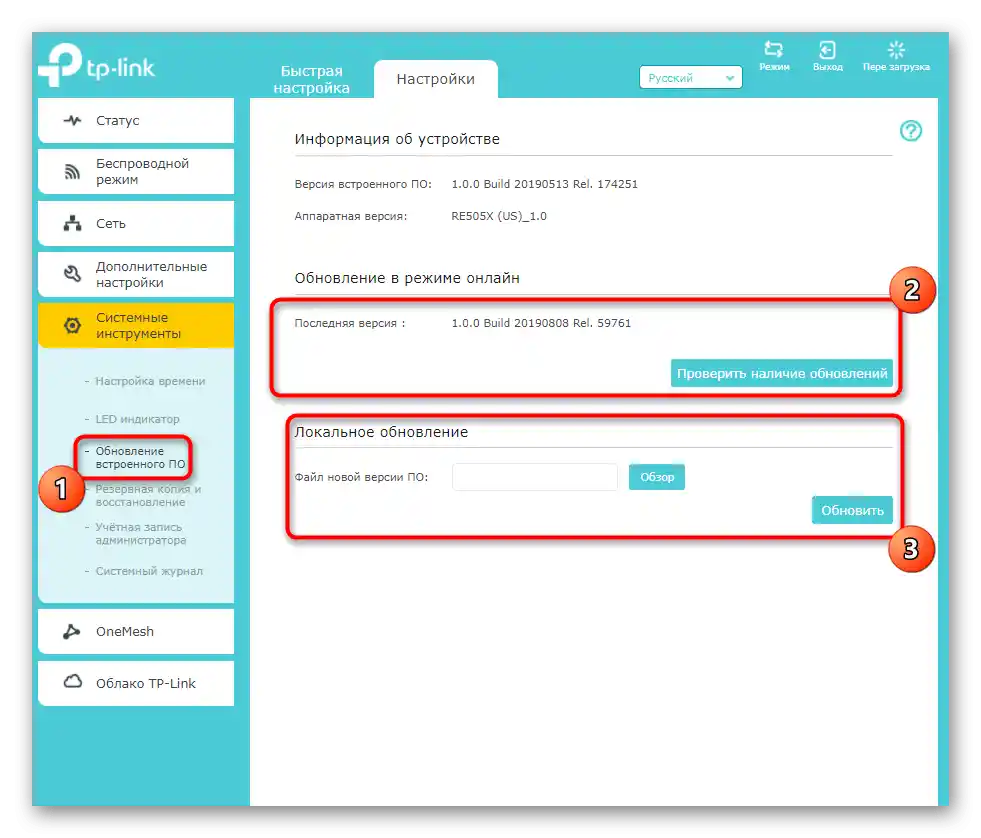
Task: Click Обновление в режиме онлайн heading
Action: 407,278
